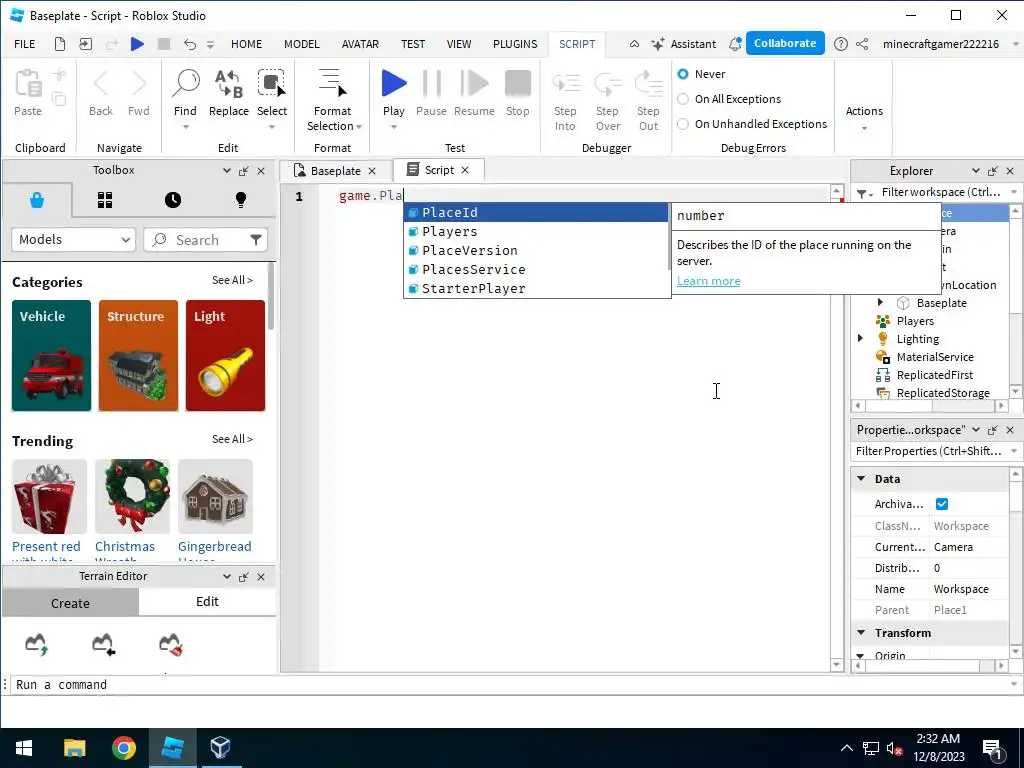Viewport: 1024px width, 768px height.
Task: Click the Step Into debugger icon
Action: click(566, 84)
